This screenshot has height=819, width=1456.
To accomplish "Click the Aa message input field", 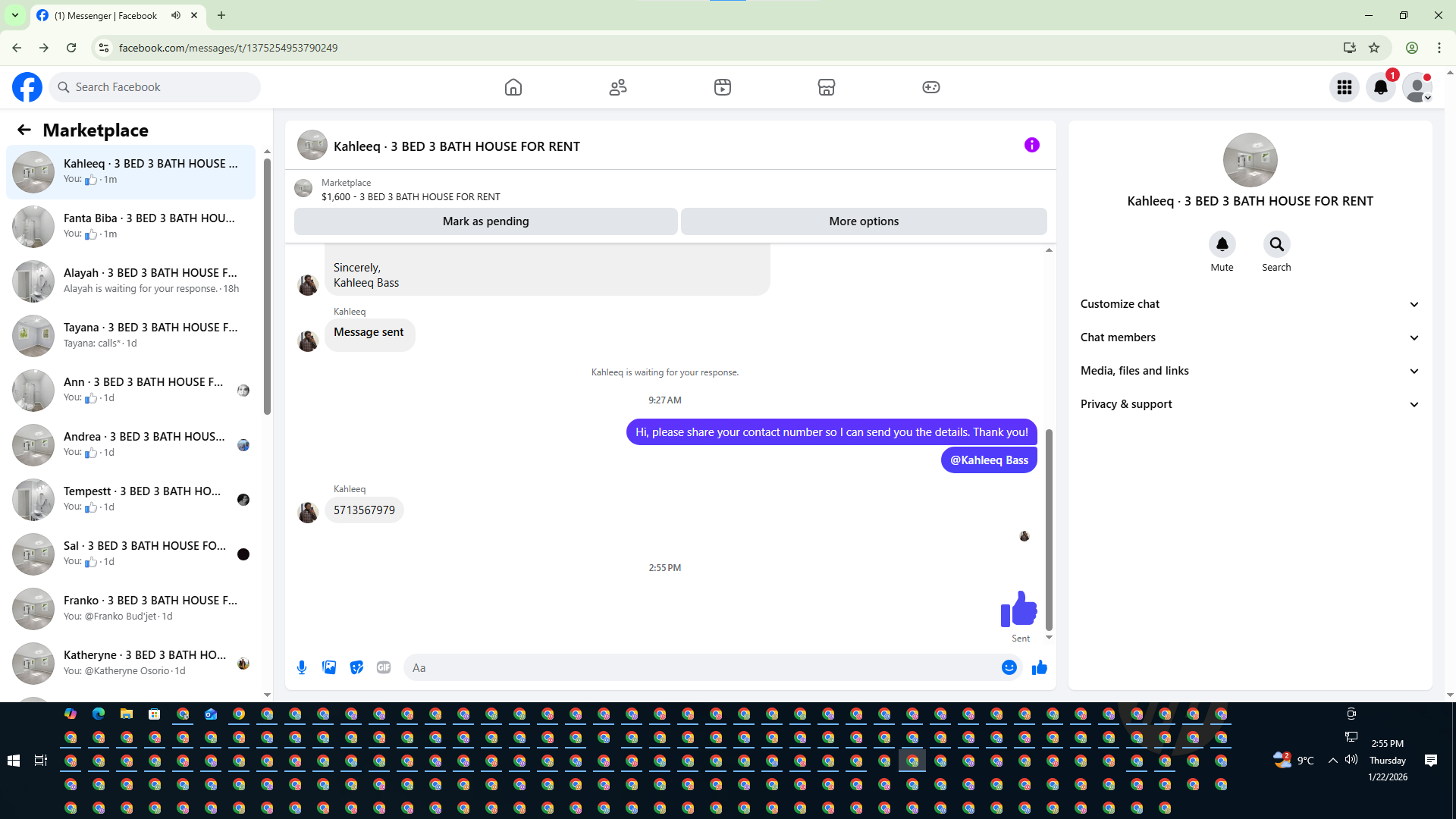I will click(x=701, y=667).
